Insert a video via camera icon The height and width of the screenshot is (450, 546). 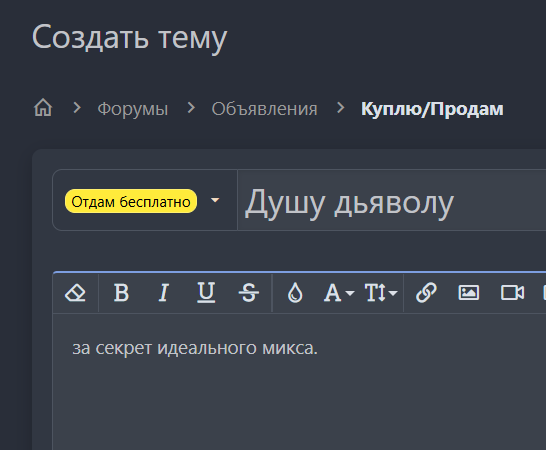[512, 293]
